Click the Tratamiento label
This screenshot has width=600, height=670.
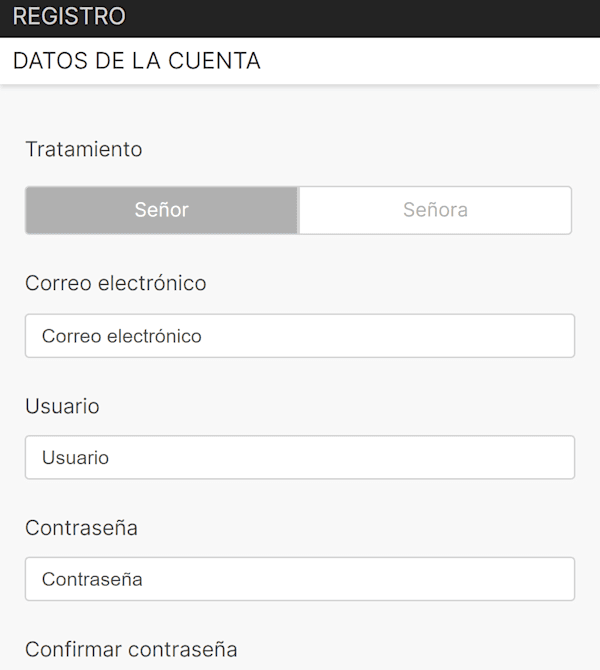[x=84, y=149]
